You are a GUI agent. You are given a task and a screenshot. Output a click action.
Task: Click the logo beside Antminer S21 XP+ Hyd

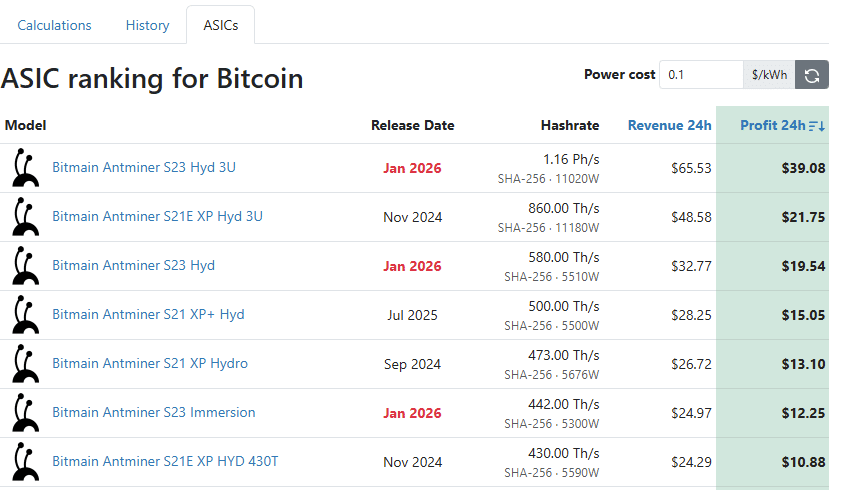25,314
